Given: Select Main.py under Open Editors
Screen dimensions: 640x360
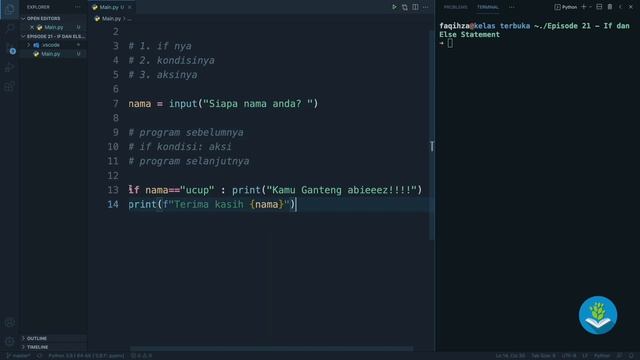Looking at the screenshot, I should click(x=53, y=27).
